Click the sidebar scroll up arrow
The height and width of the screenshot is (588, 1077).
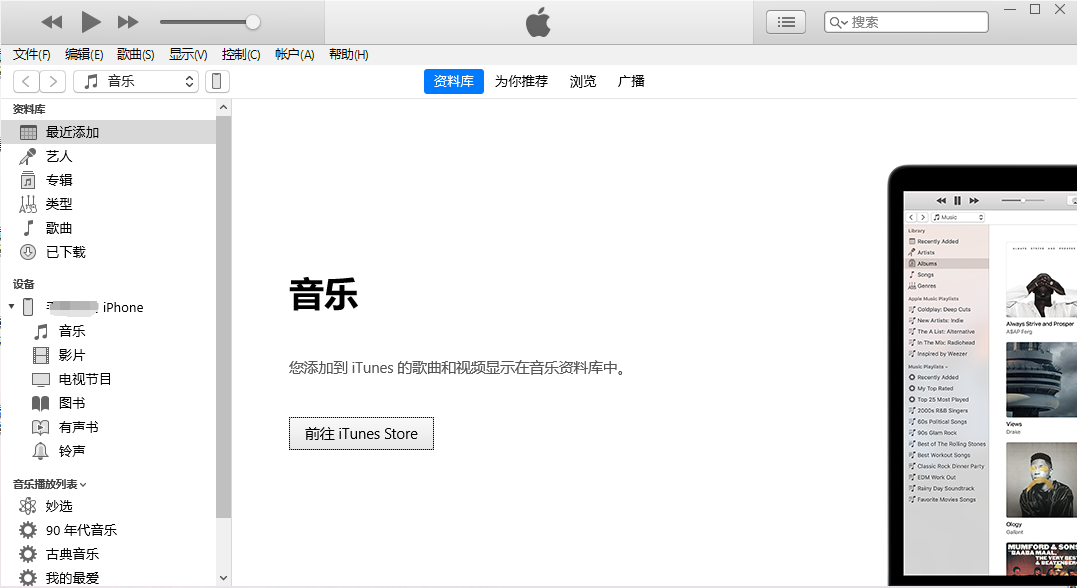223,107
